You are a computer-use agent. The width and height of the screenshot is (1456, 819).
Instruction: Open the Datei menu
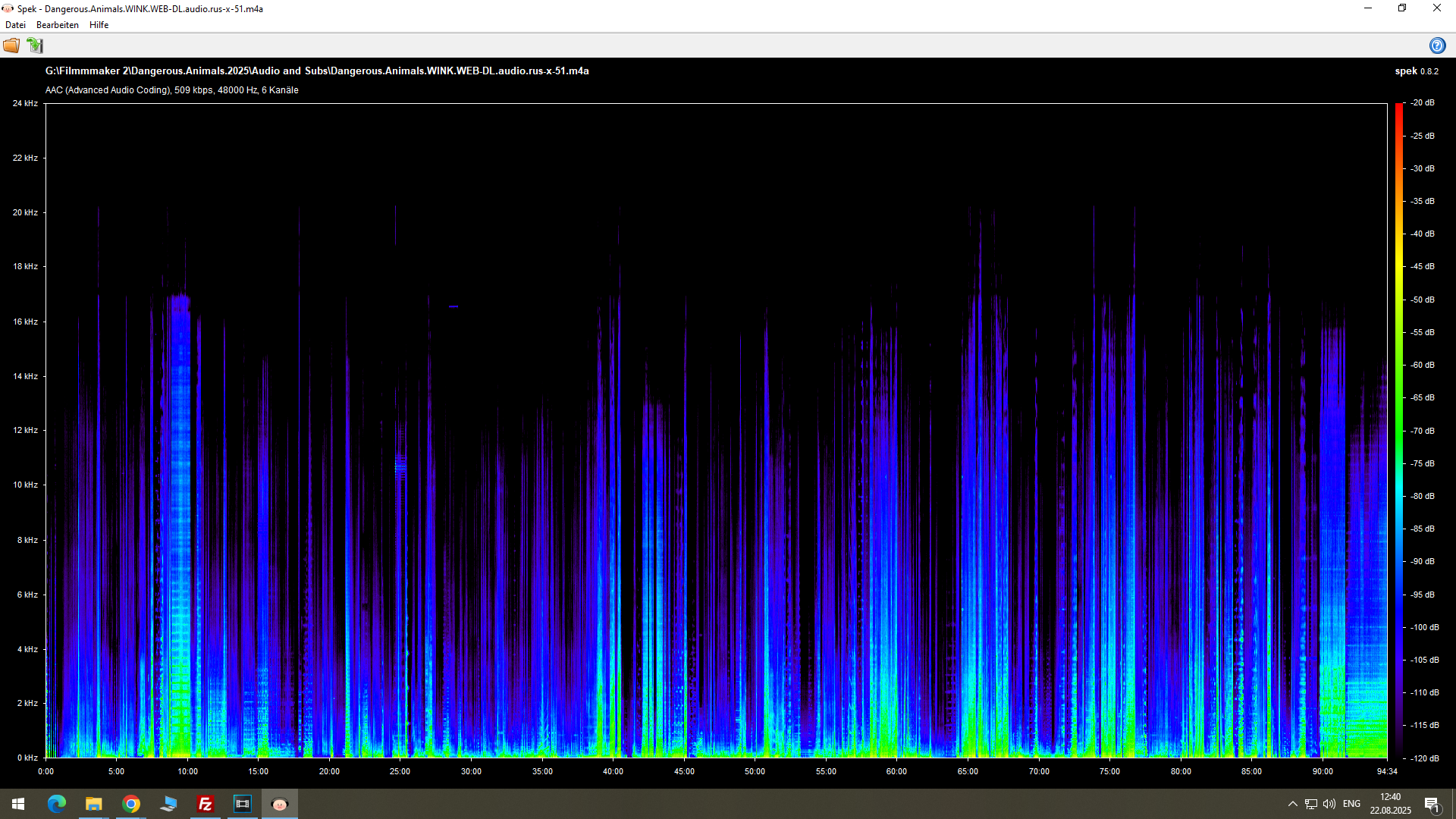pos(15,25)
